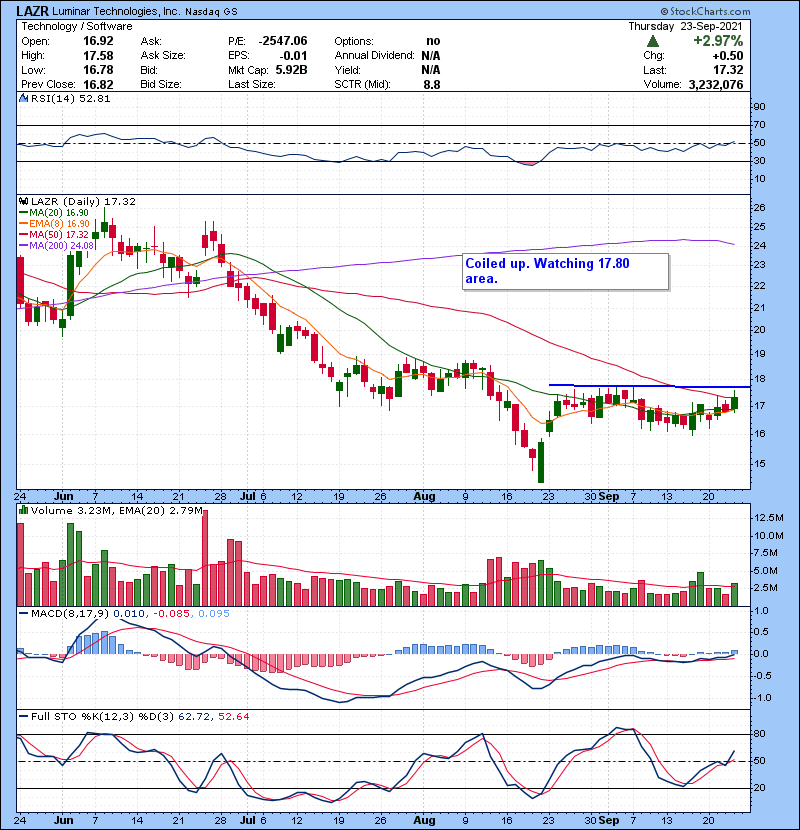Viewport: 800px width, 830px height.
Task: Click the tallest red volume bar in late June
Action: point(205,558)
